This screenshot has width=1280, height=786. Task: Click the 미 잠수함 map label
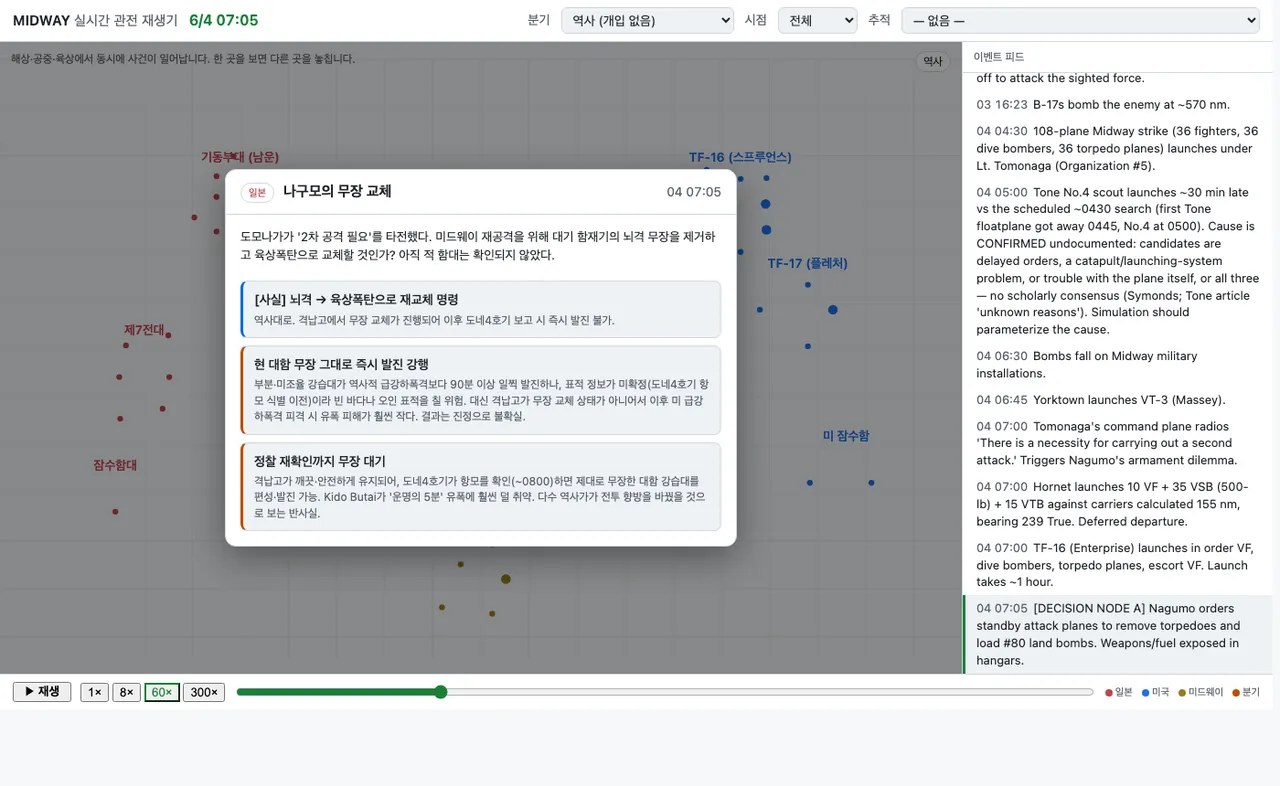pos(846,435)
